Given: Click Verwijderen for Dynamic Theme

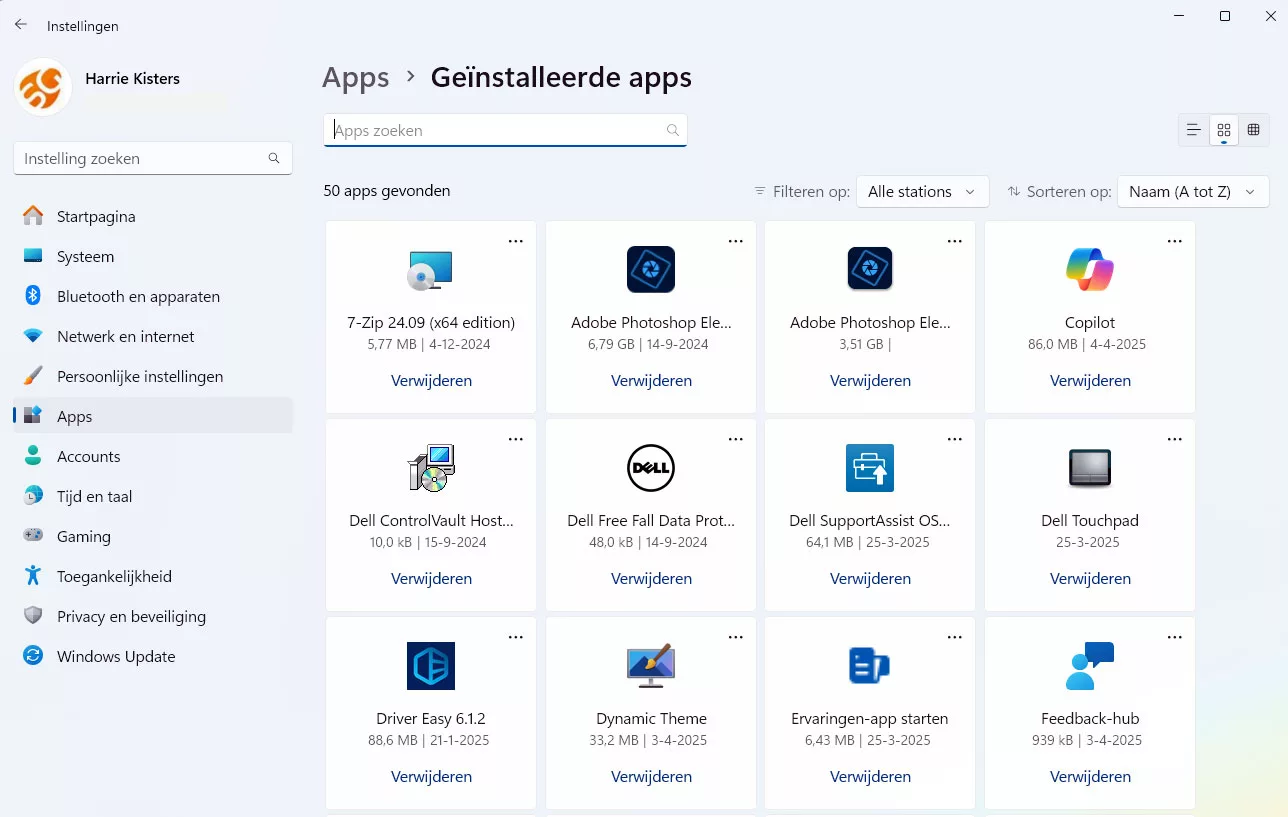Looking at the screenshot, I should [651, 776].
